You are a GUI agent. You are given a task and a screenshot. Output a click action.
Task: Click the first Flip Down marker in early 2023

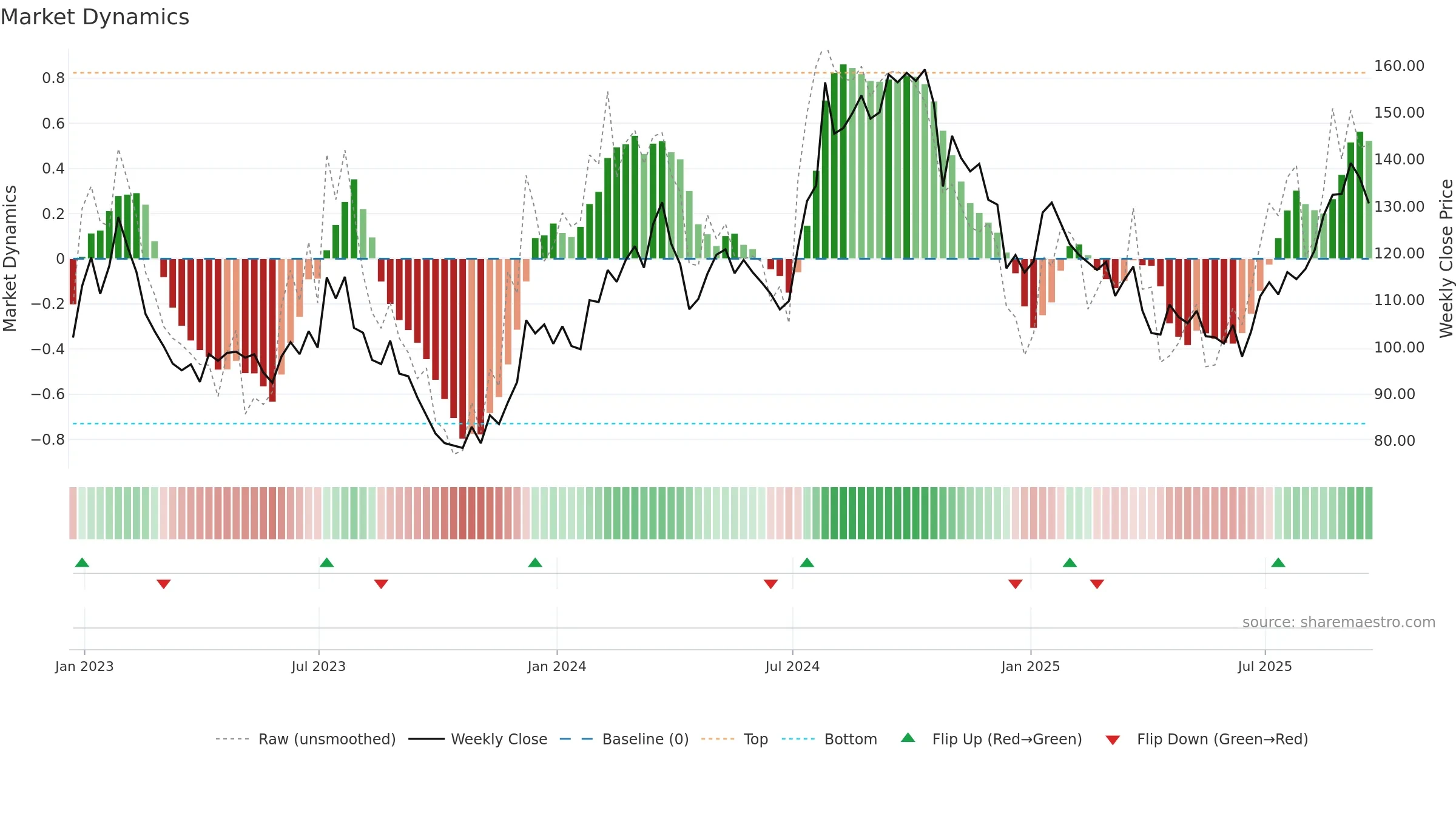click(x=164, y=584)
